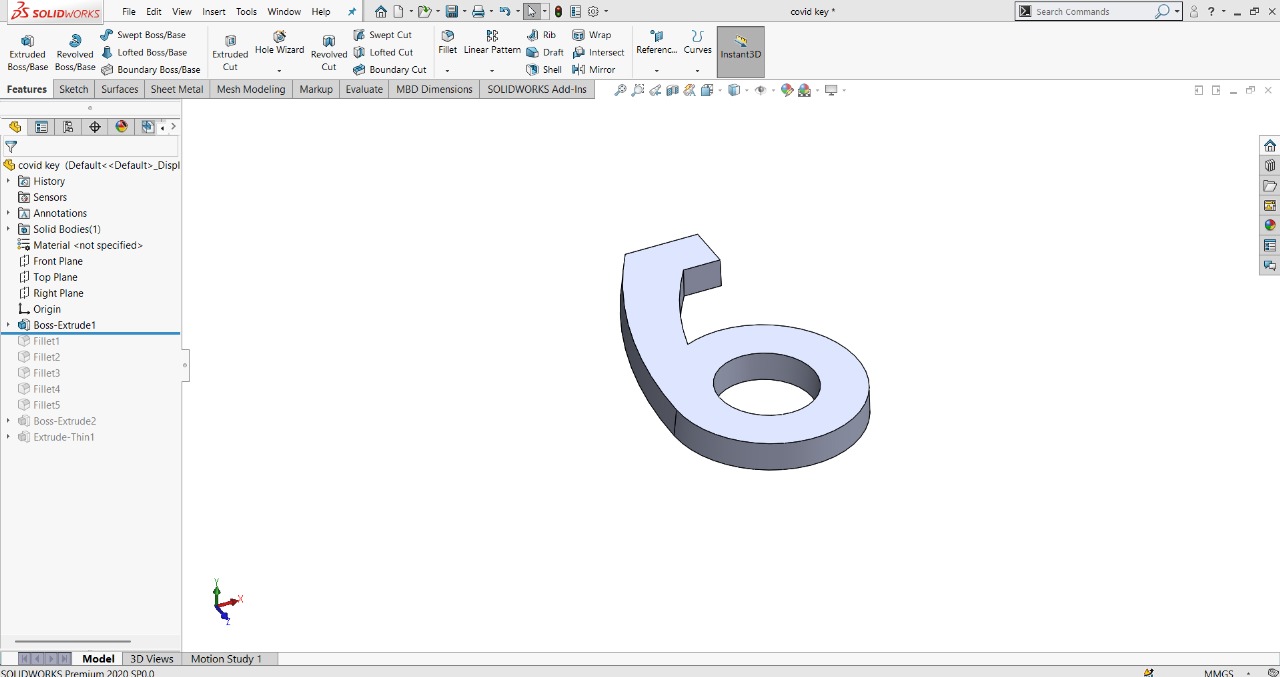Screen dimensions: 1280x677
Task: Select the Mirror feature
Action: coord(593,70)
